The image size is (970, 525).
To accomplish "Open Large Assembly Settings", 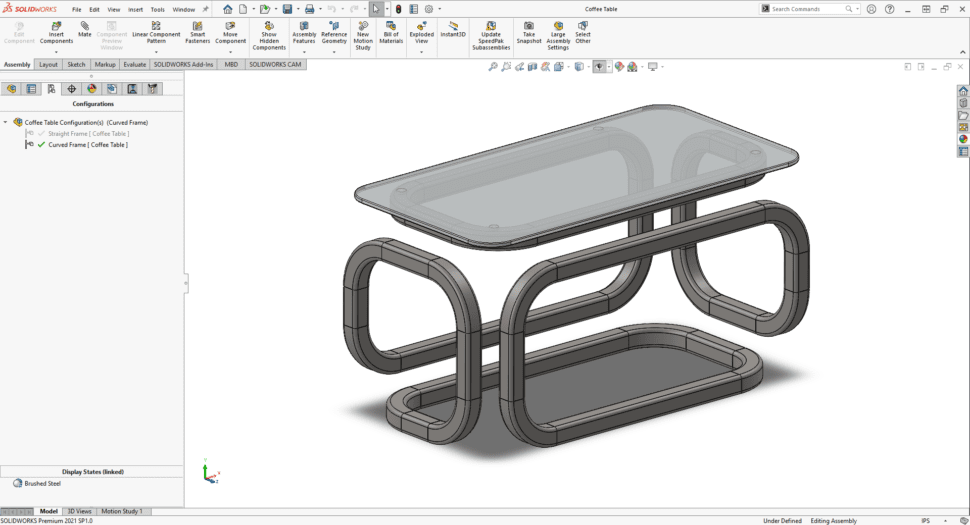I will tap(558, 35).
